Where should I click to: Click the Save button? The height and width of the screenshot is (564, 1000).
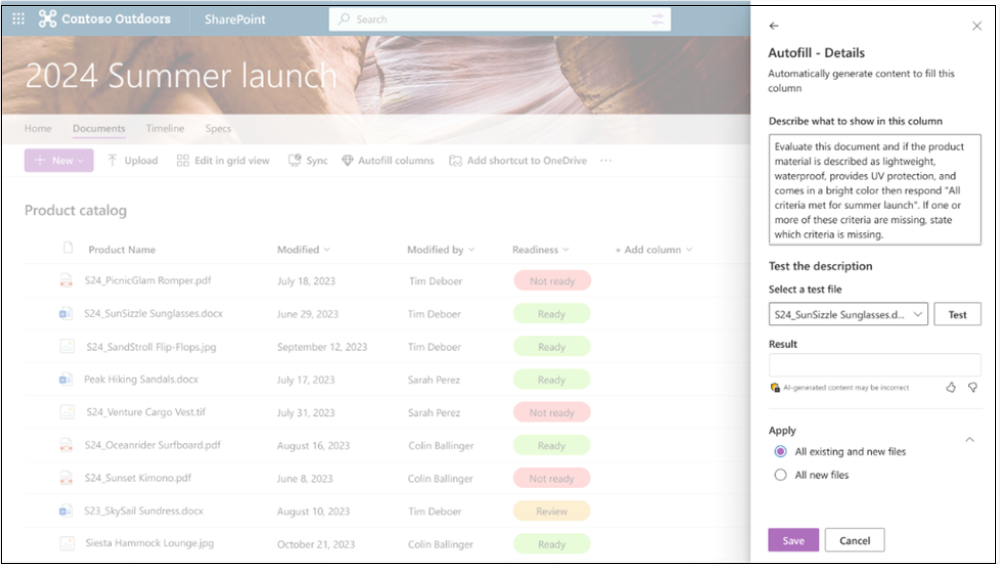pos(793,540)
